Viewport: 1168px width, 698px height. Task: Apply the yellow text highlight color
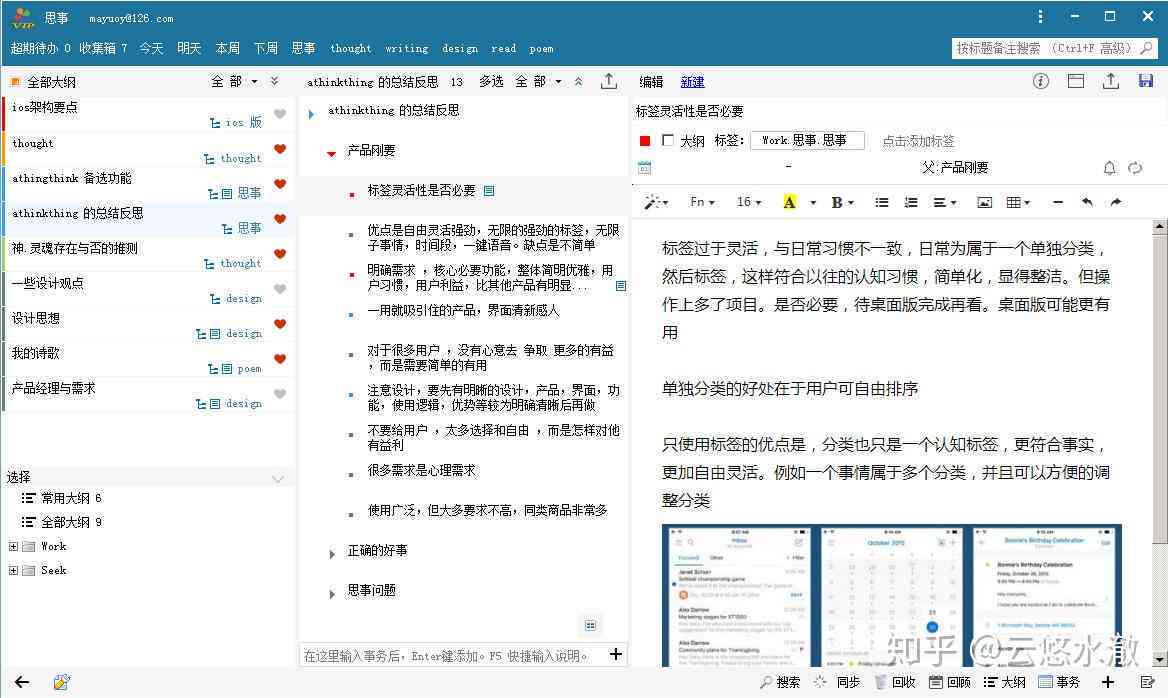(x=790, y=202)
